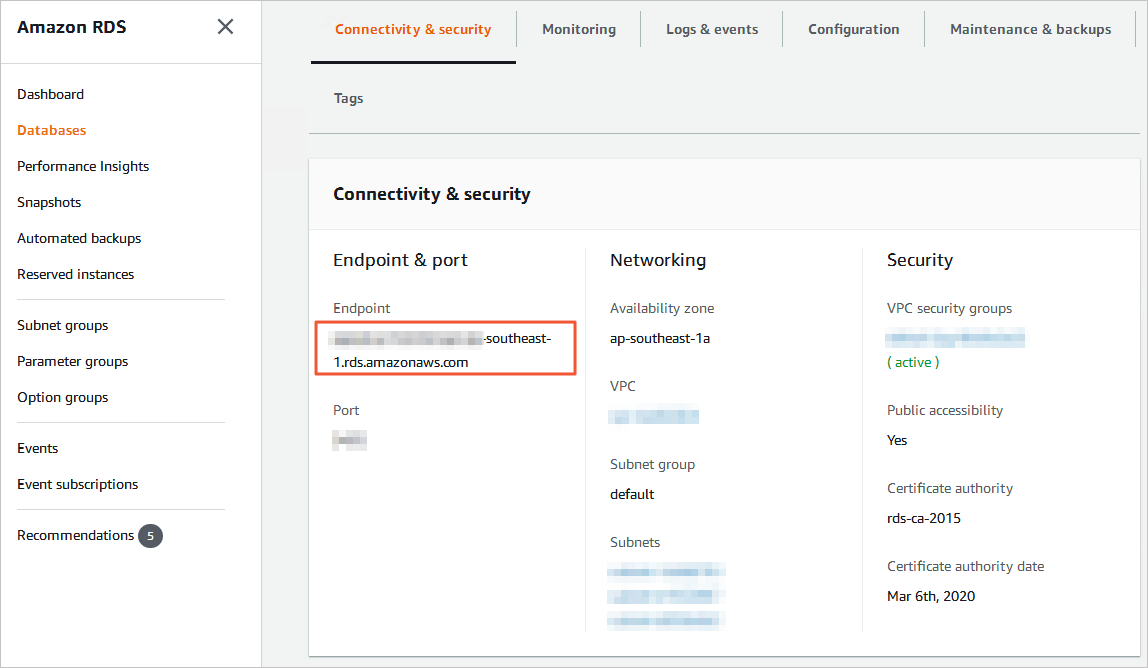Viewport: 1148px width, 668px height.
Task: Click the Endpoint & port heading
Action: pos(400,260)
